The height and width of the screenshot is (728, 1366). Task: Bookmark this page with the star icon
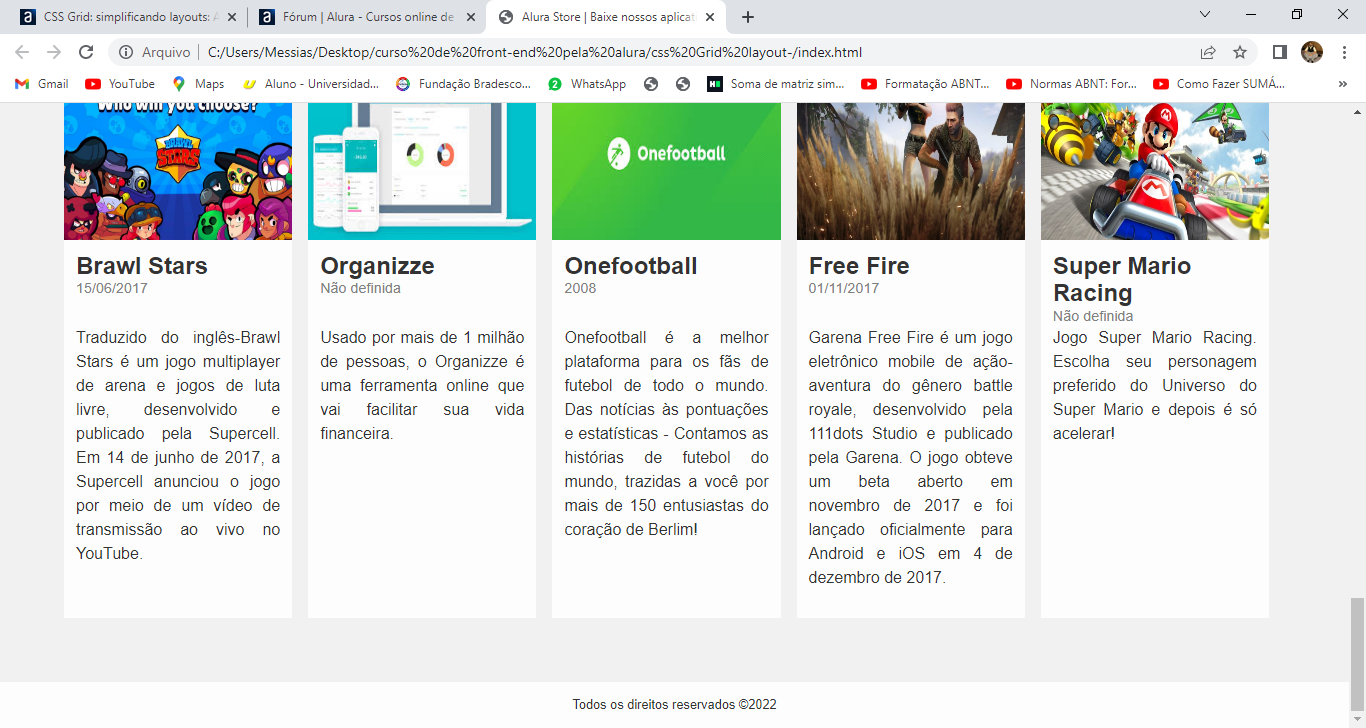click(x=1240, y=52)
